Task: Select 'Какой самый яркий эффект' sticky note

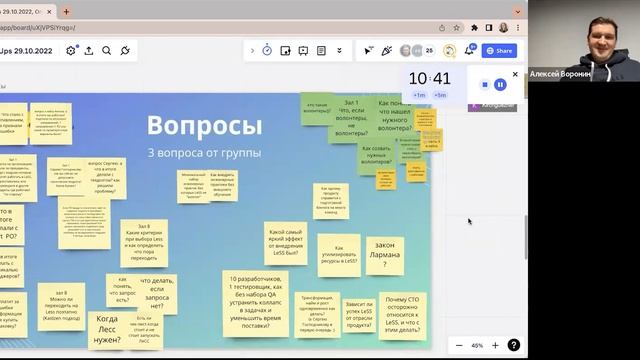Action: coord(285,243)
